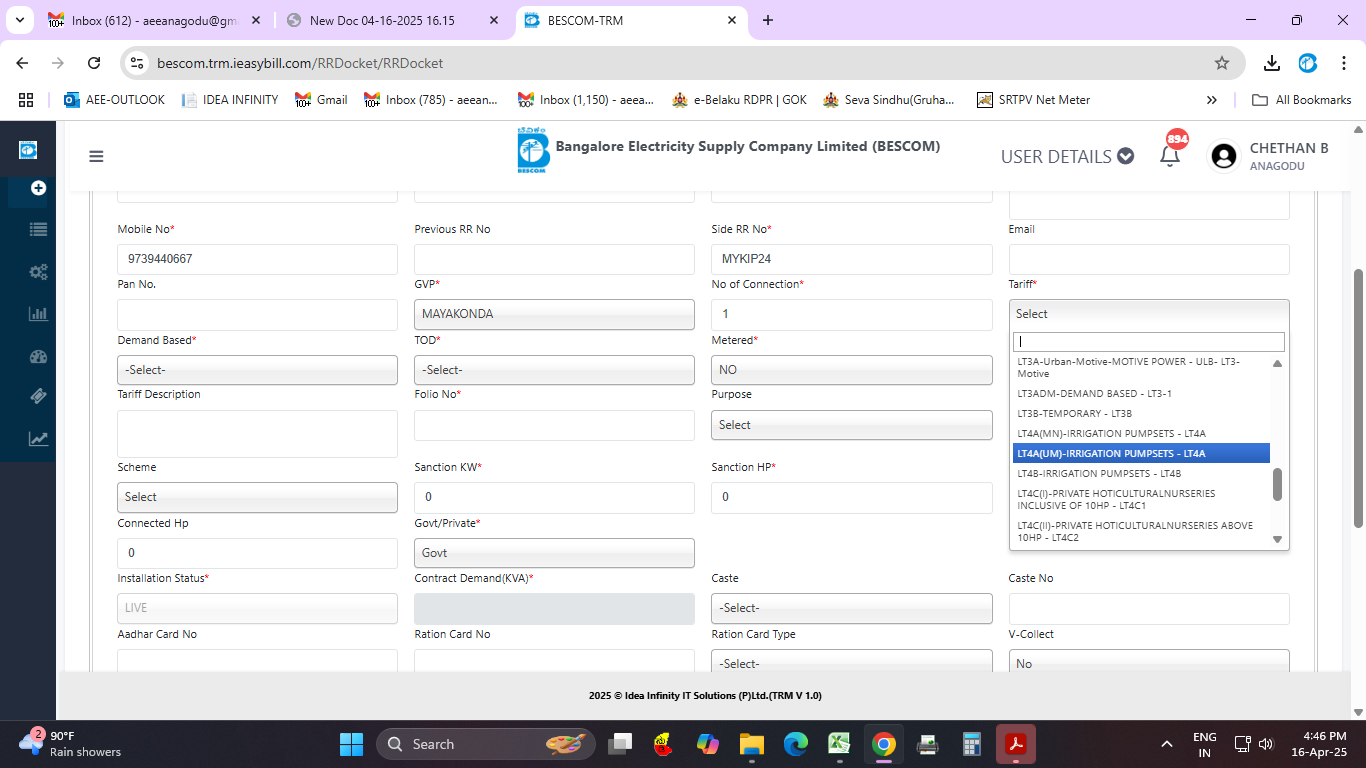The height and width of the screenshot is (768, 1366).
Task: Open USER DETAILS menu
Action: click(x=1067, y=156)
